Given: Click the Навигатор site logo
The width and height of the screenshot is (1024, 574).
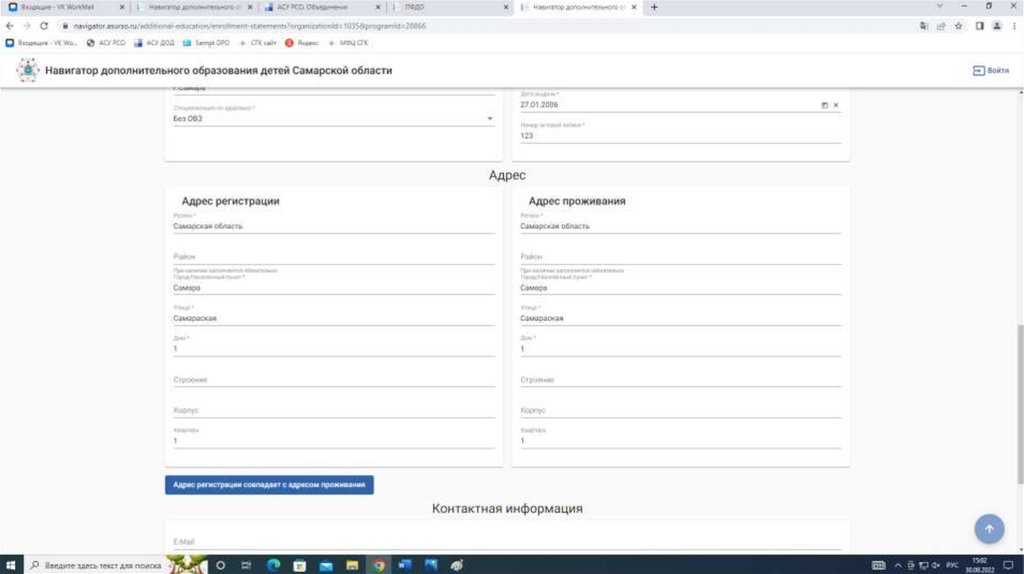Looking at the screenshot, I should tap(28, 70).
